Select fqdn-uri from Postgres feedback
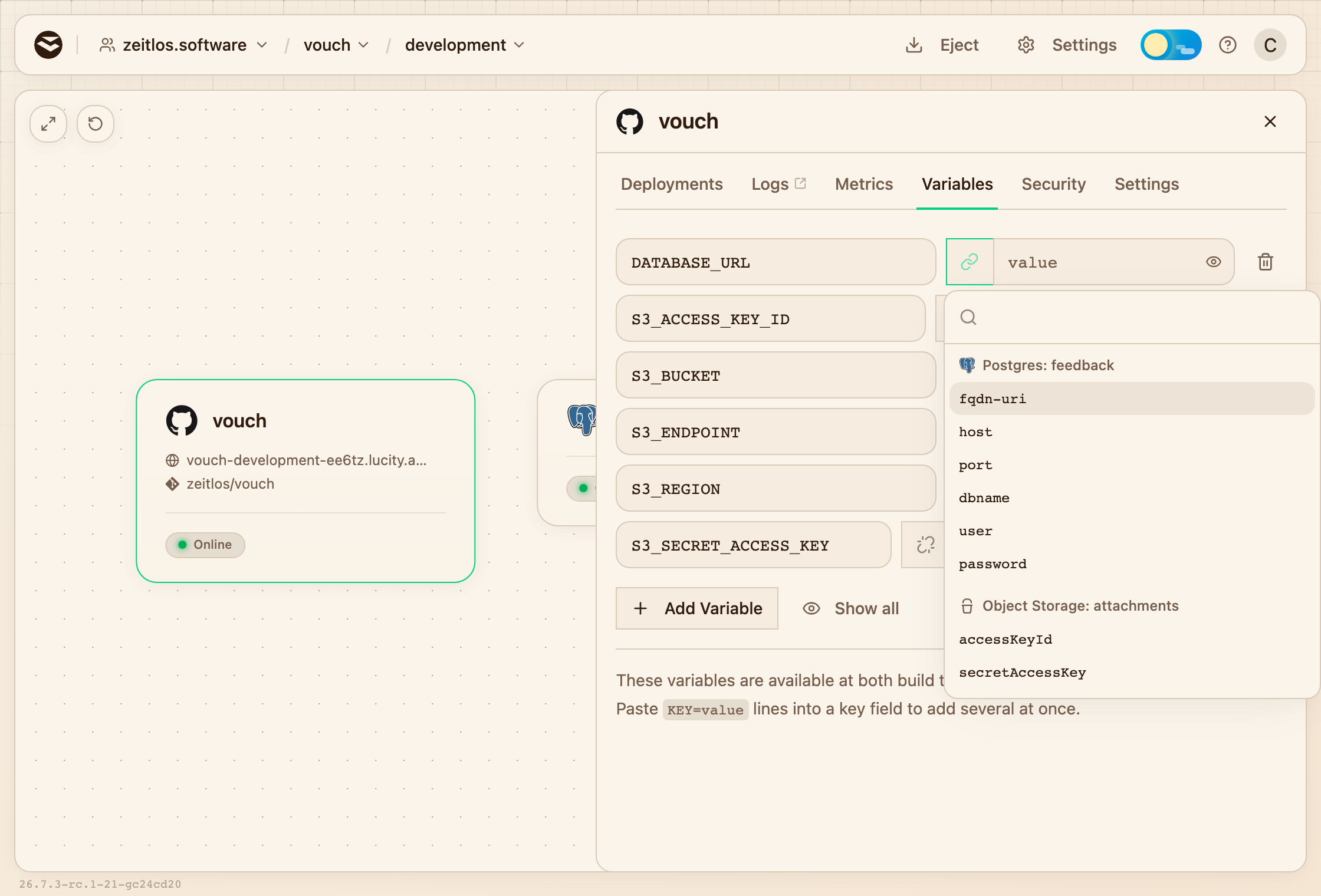This screenshot has width=1321, height=896. [1132, 398]
